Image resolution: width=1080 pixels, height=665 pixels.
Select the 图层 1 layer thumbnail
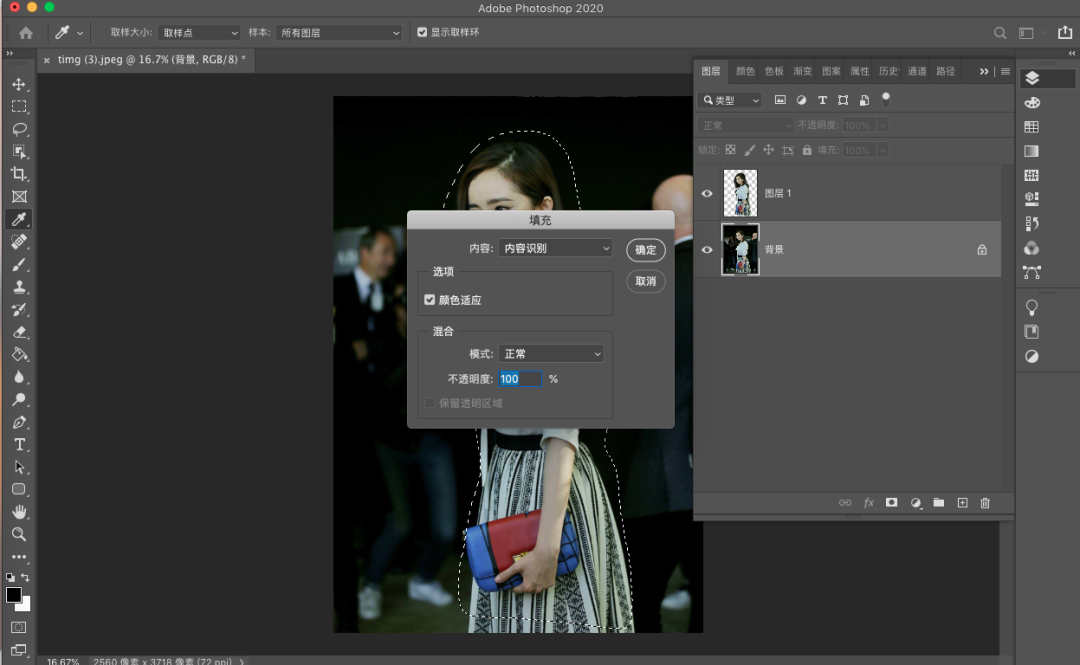pos(740,194)
